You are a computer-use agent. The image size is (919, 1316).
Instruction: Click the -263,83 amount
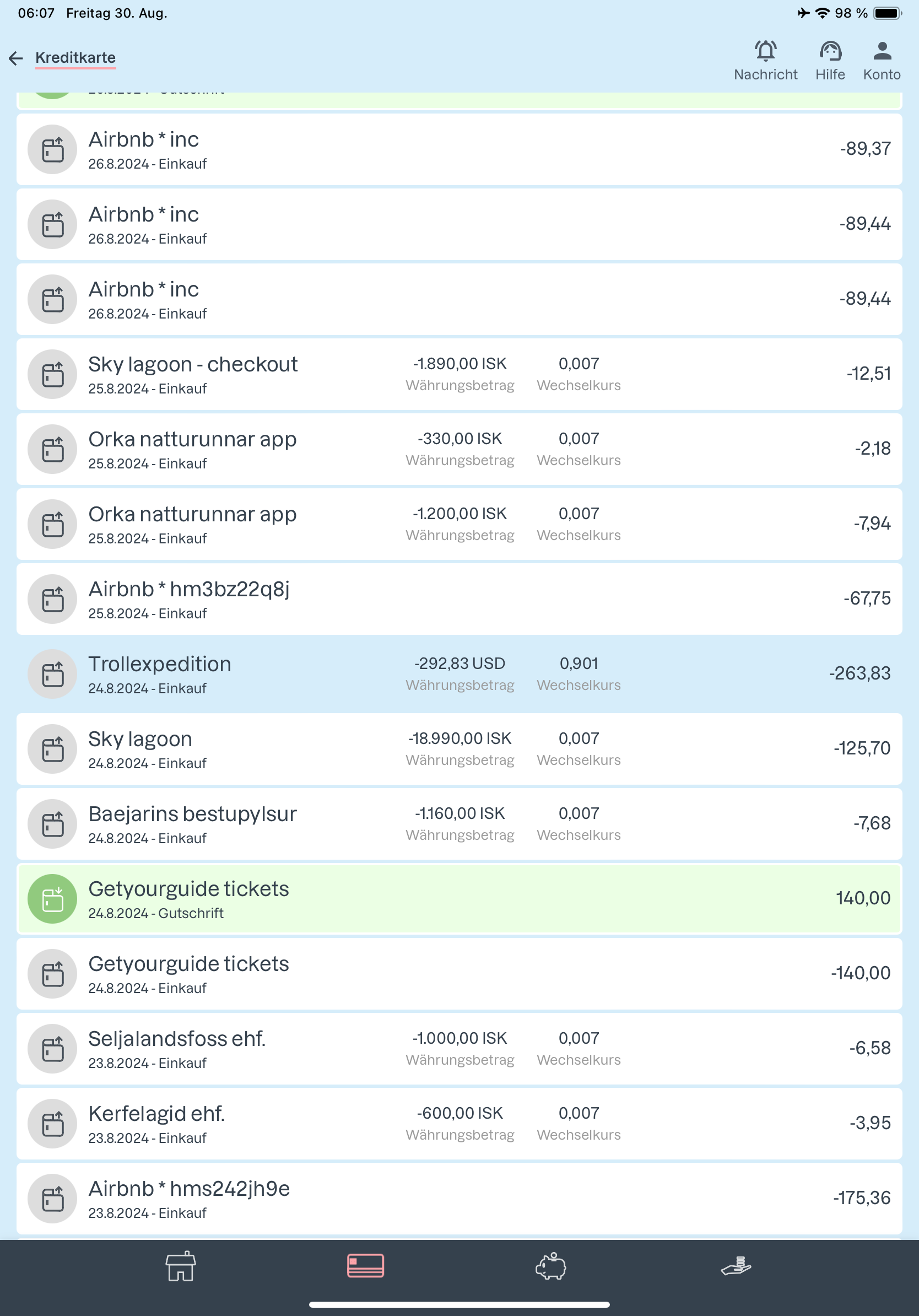point(859,673)
